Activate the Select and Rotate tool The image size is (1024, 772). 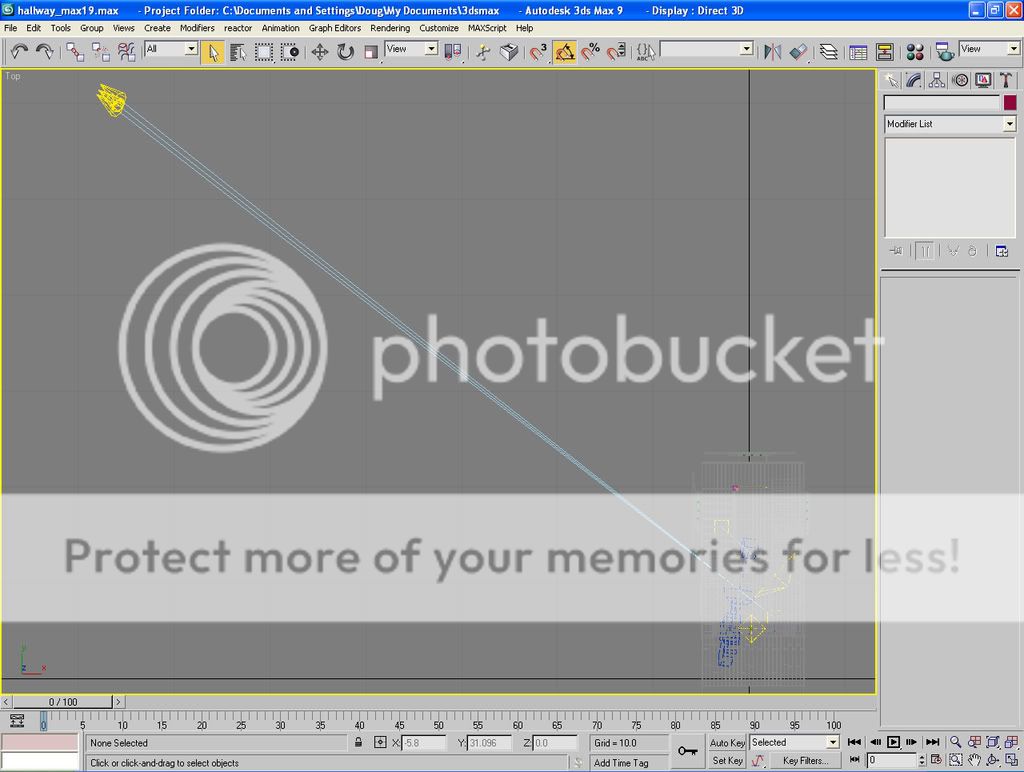click(x=345, y=51)
